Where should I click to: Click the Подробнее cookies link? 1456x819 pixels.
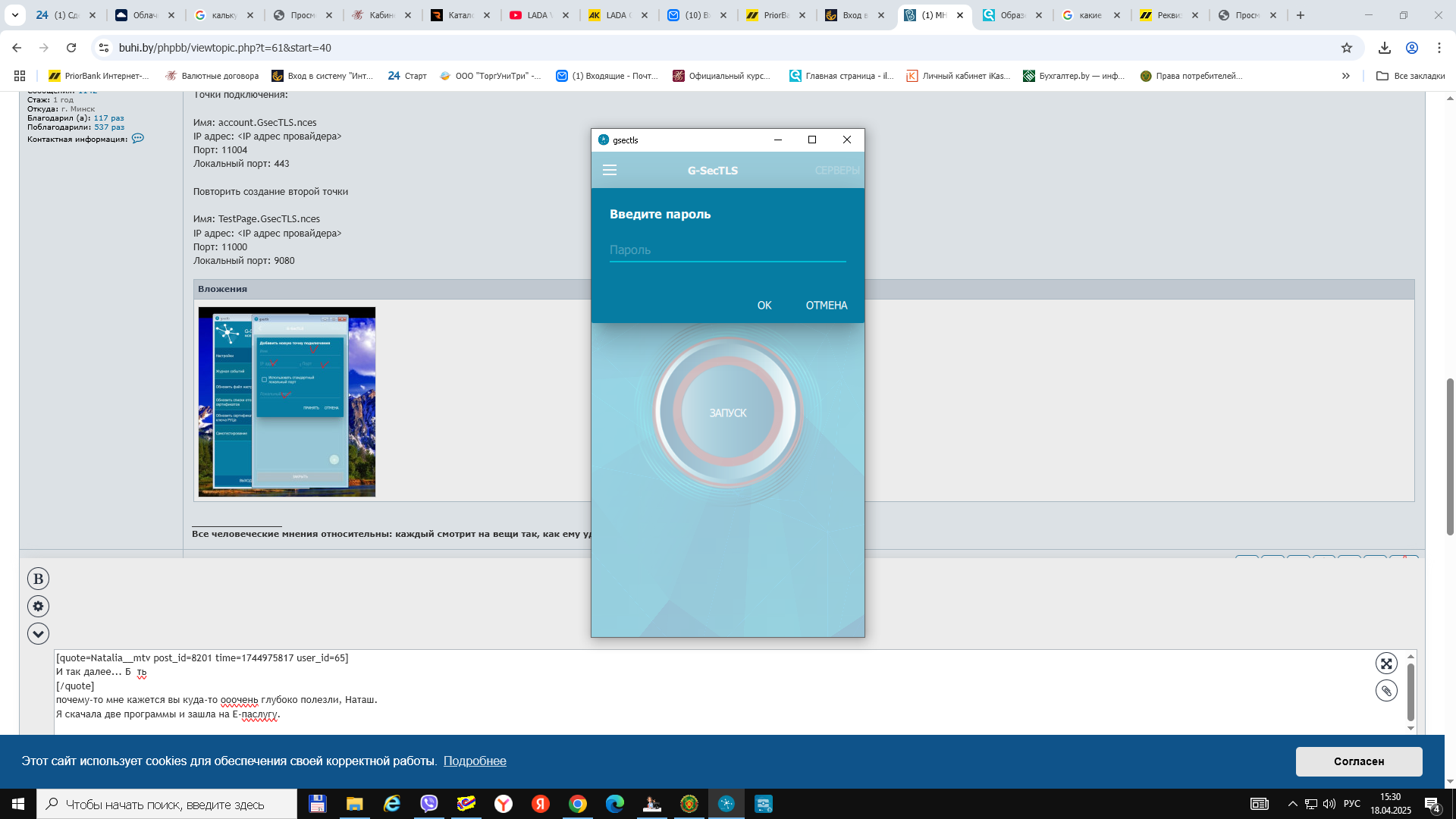(475, 761)
